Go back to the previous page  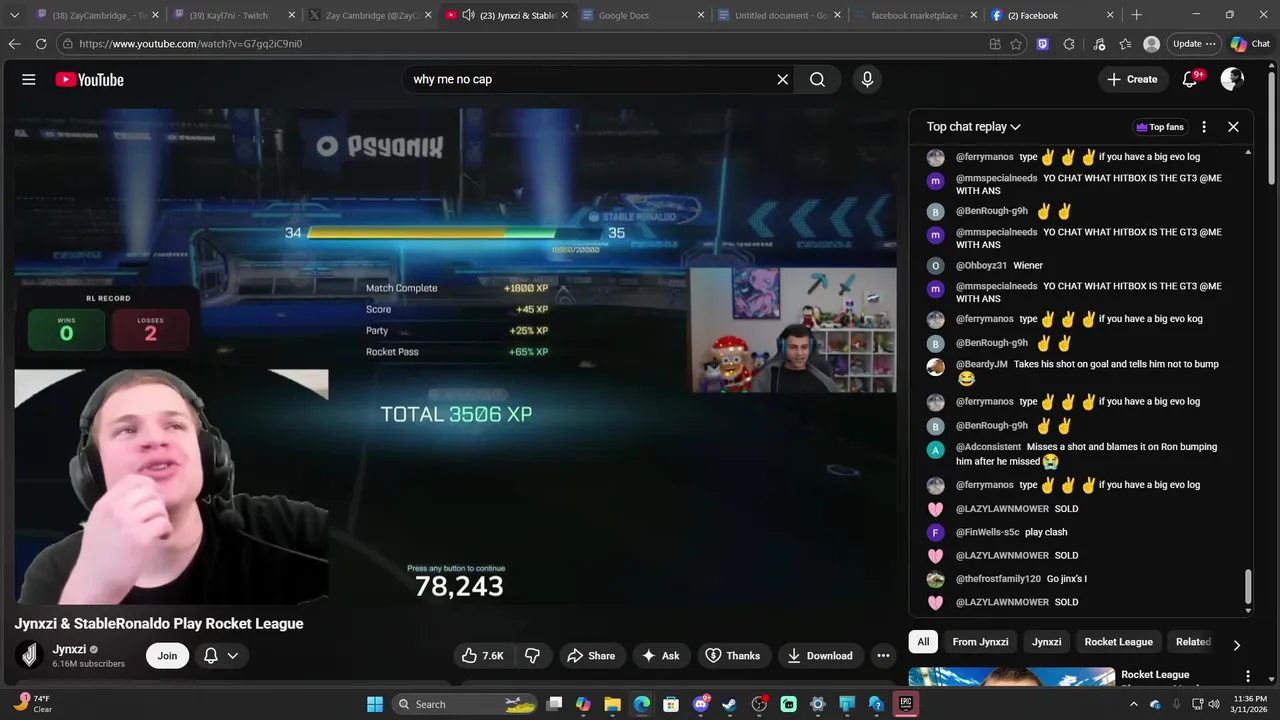14,44
